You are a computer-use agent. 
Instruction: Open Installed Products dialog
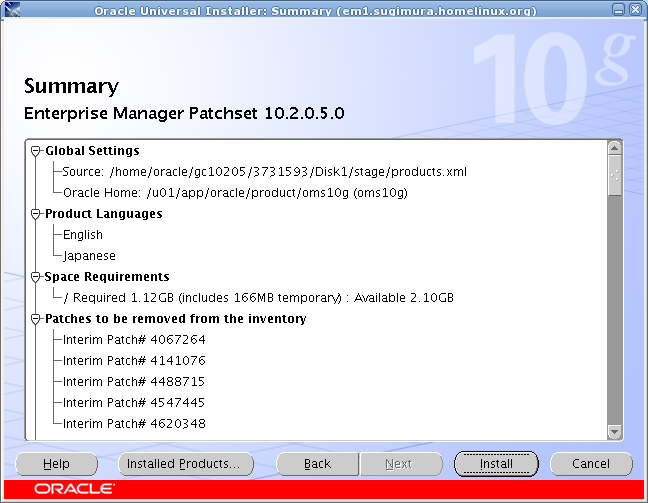pyautogui.click(x=186, y=464)
